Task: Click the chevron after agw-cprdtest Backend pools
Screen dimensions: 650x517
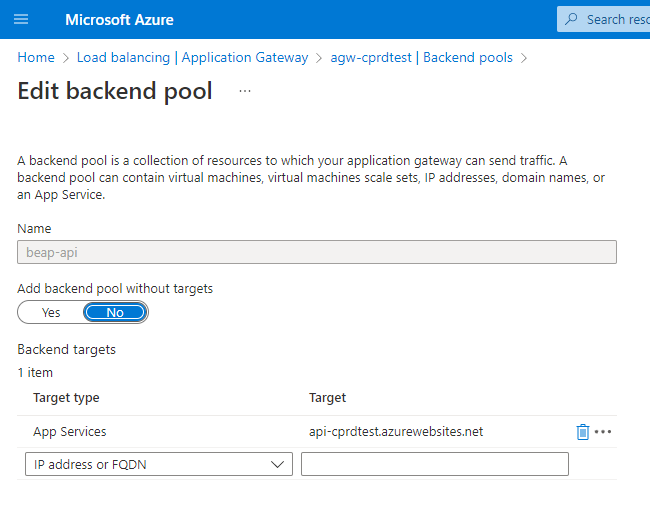Action: click(523, 58)
